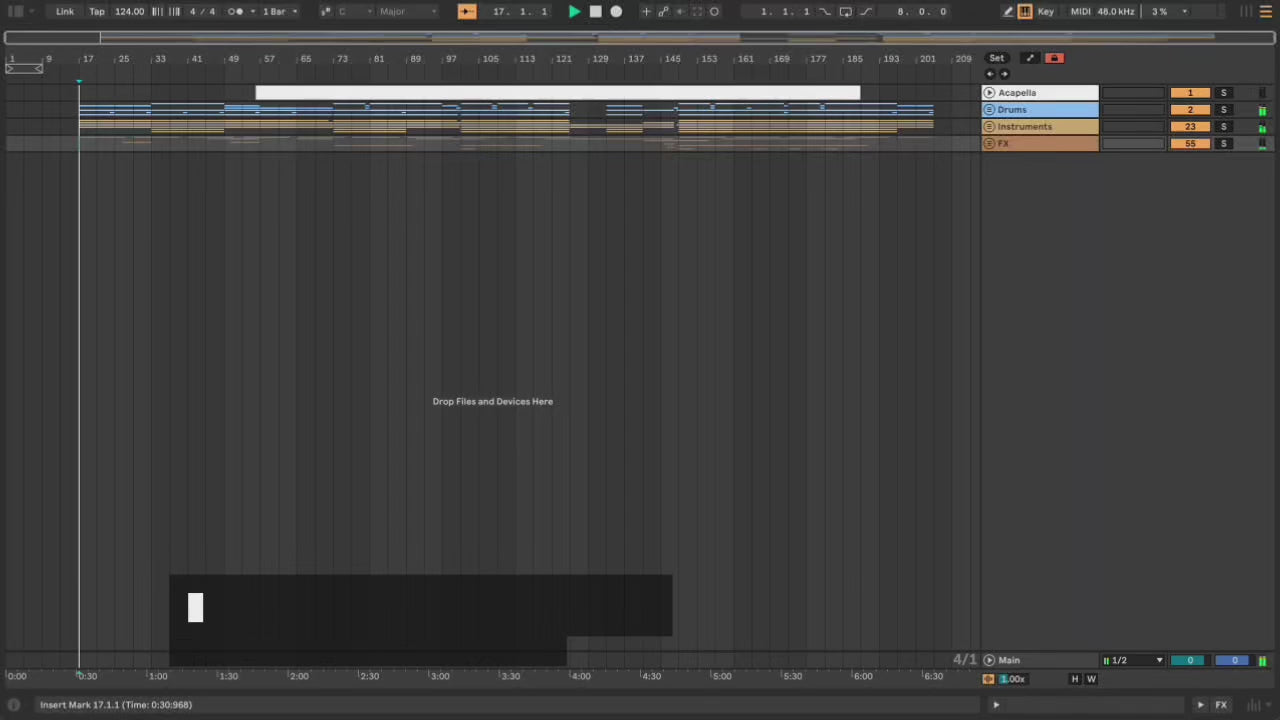Toggle the Metronome button
Image resolution: width=1280 pixels, height=720 pixels.
pos(237,12)
